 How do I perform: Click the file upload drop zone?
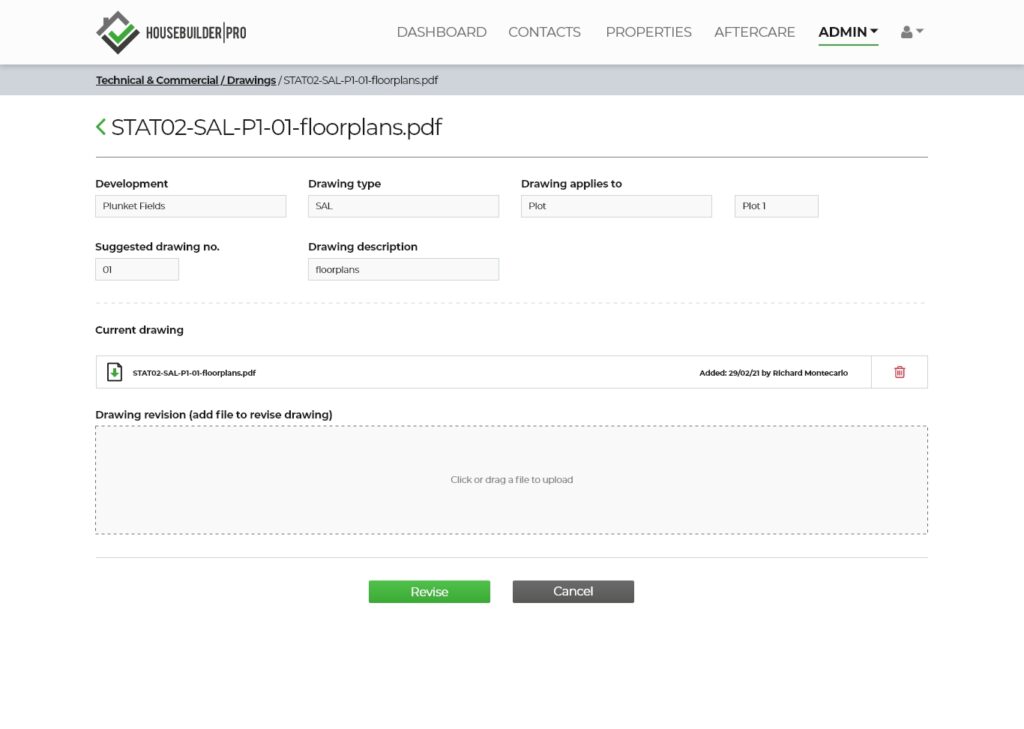tap(511, 480)
